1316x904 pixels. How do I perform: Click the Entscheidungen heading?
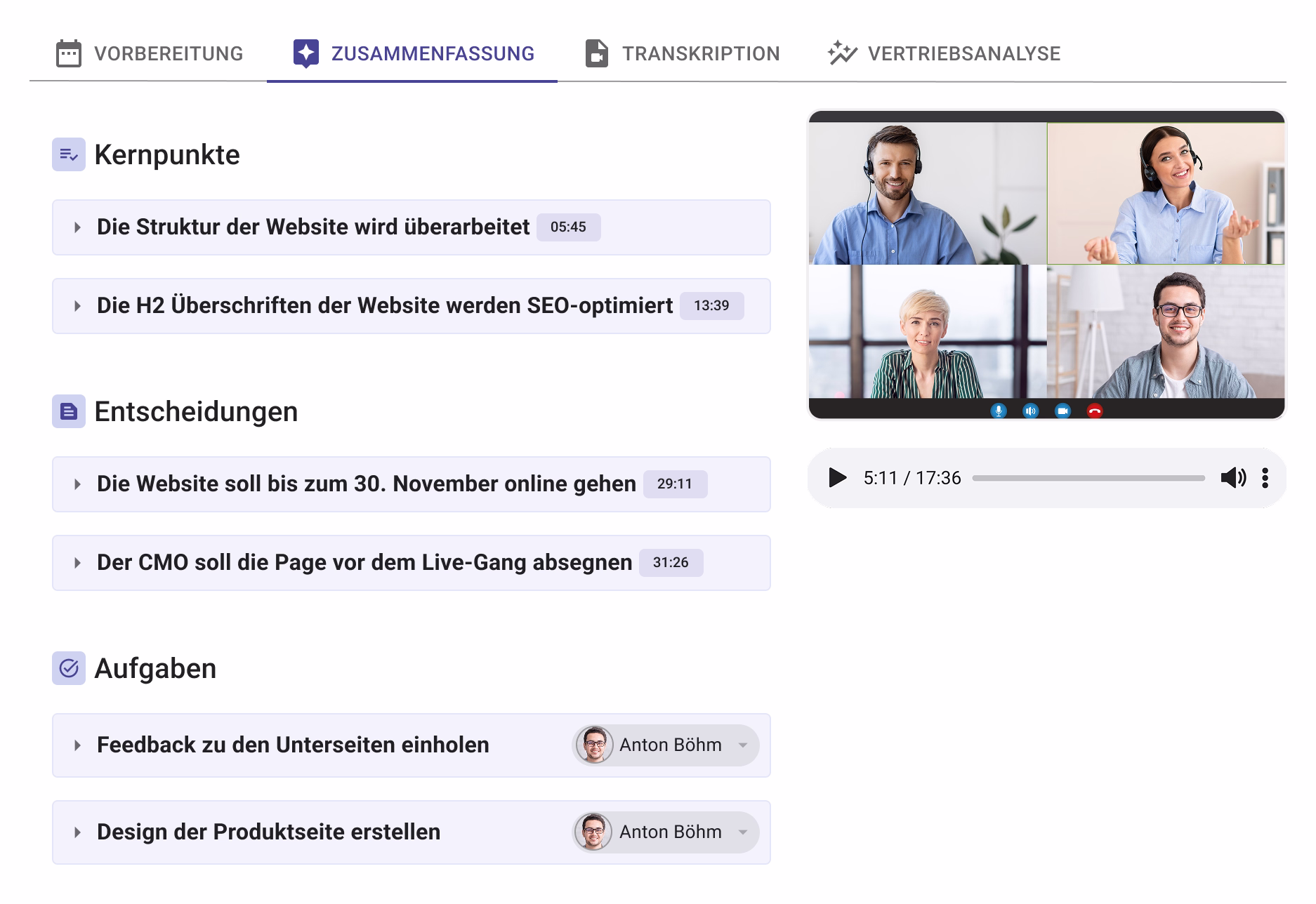pyautogui.click(x=196, y=411)
